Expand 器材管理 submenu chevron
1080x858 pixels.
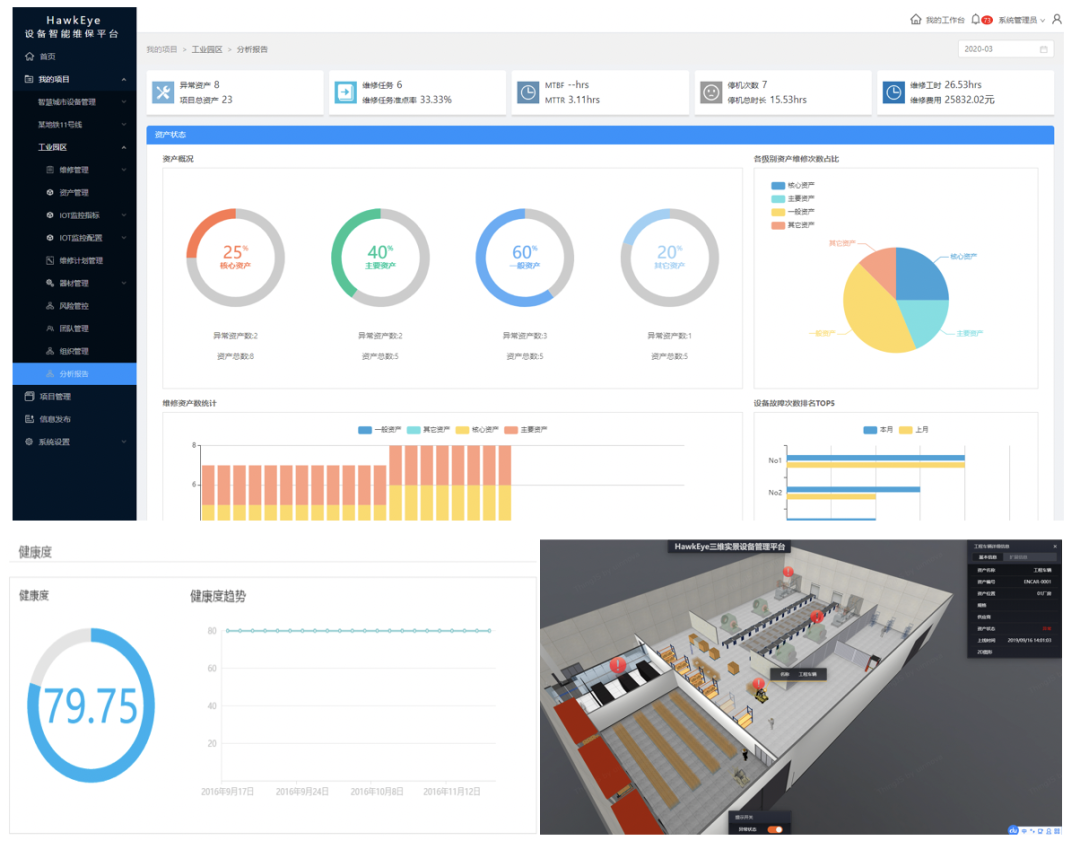click(124, 283)
